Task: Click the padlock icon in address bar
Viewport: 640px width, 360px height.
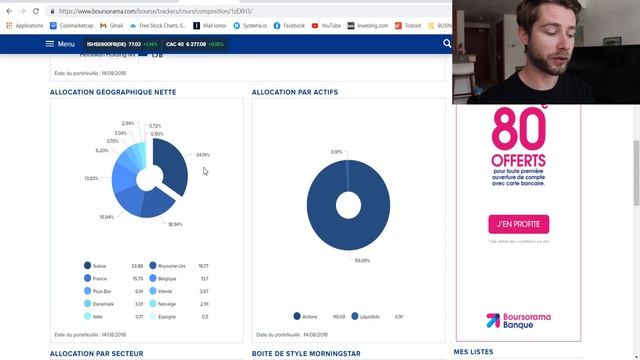Action: point(52,11)
